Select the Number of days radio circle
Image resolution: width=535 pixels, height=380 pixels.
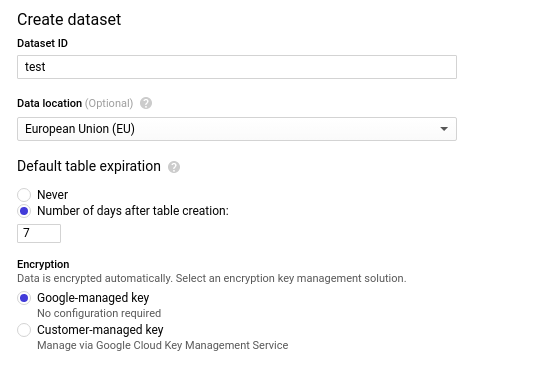[24, 211]
